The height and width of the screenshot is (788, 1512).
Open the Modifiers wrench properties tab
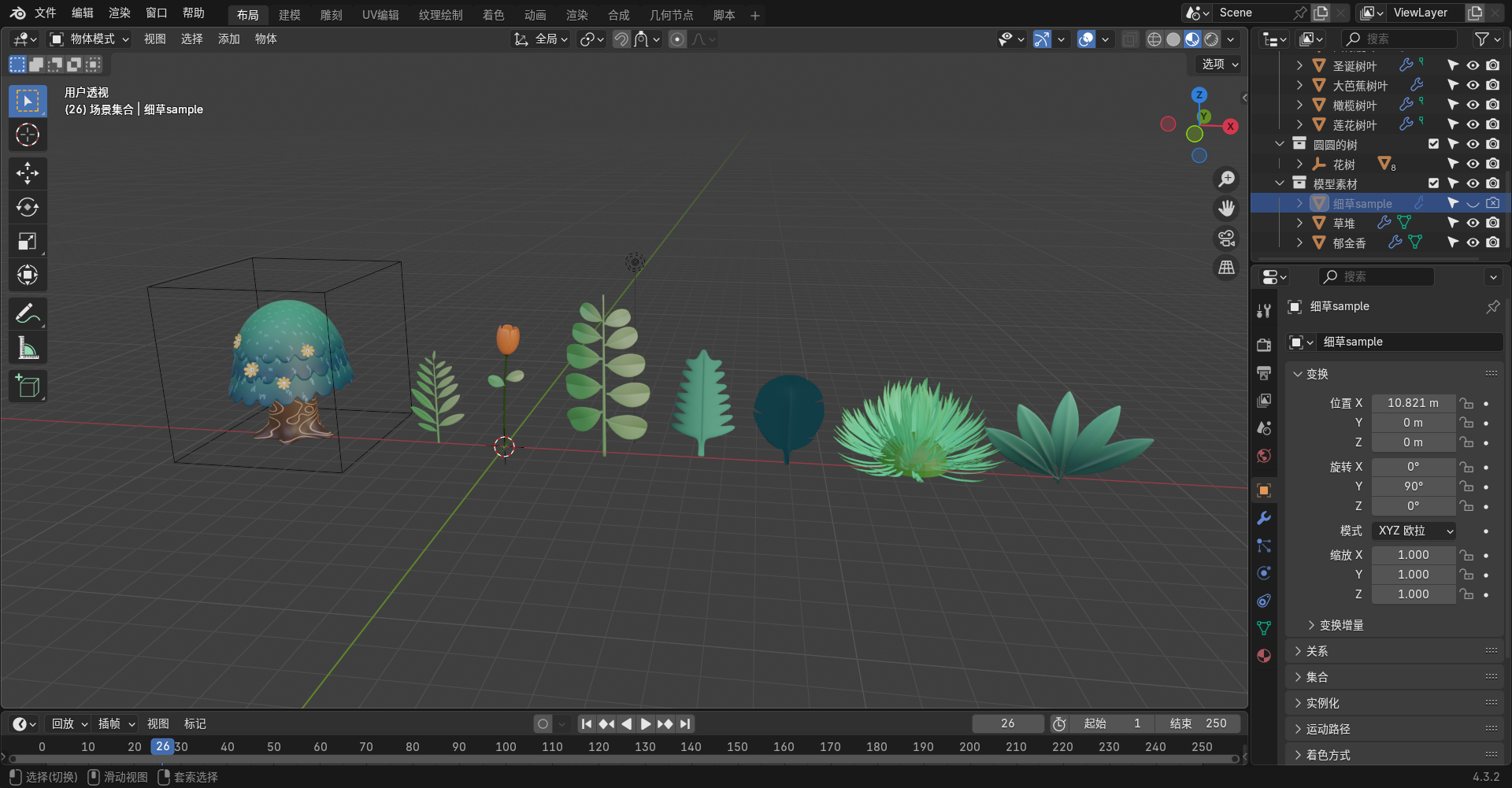[1264, 518]
